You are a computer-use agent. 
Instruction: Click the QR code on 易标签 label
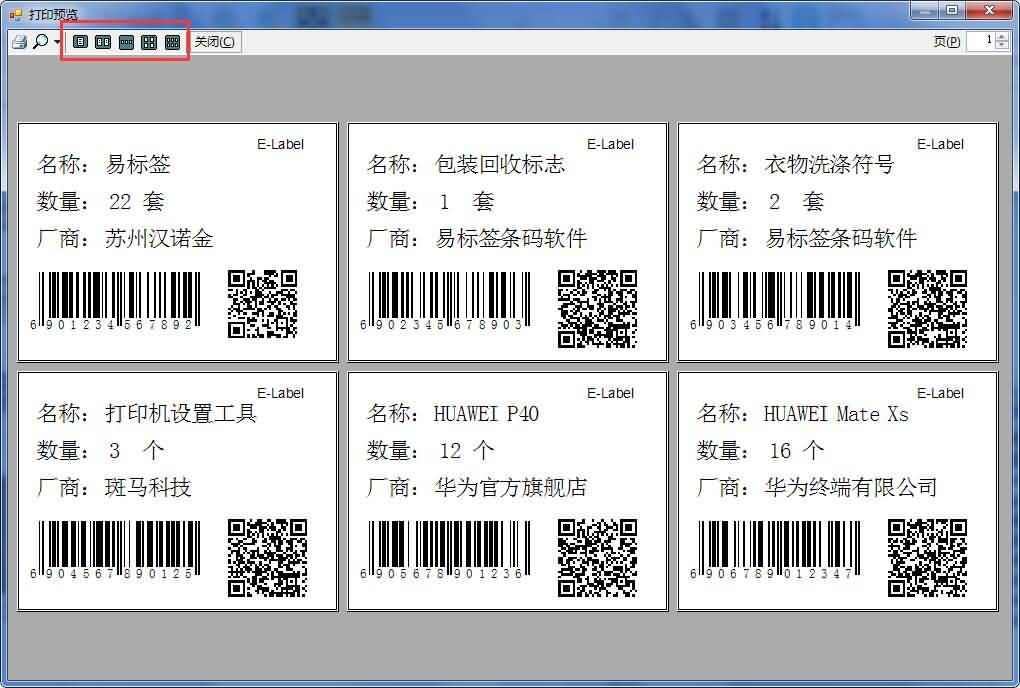coord(263,304)
